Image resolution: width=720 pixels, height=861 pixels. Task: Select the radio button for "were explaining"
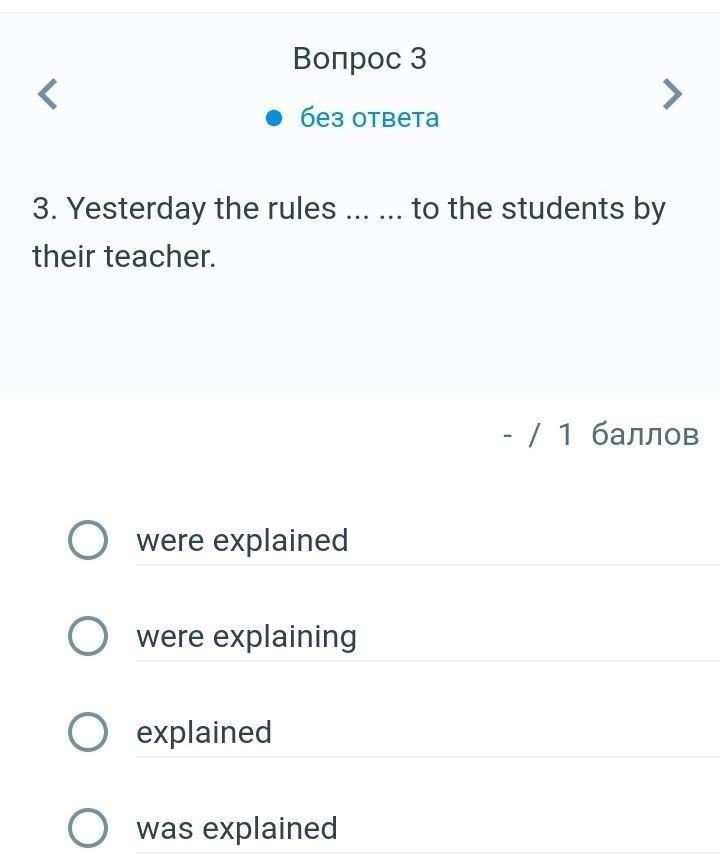click(x=88, y=636)
